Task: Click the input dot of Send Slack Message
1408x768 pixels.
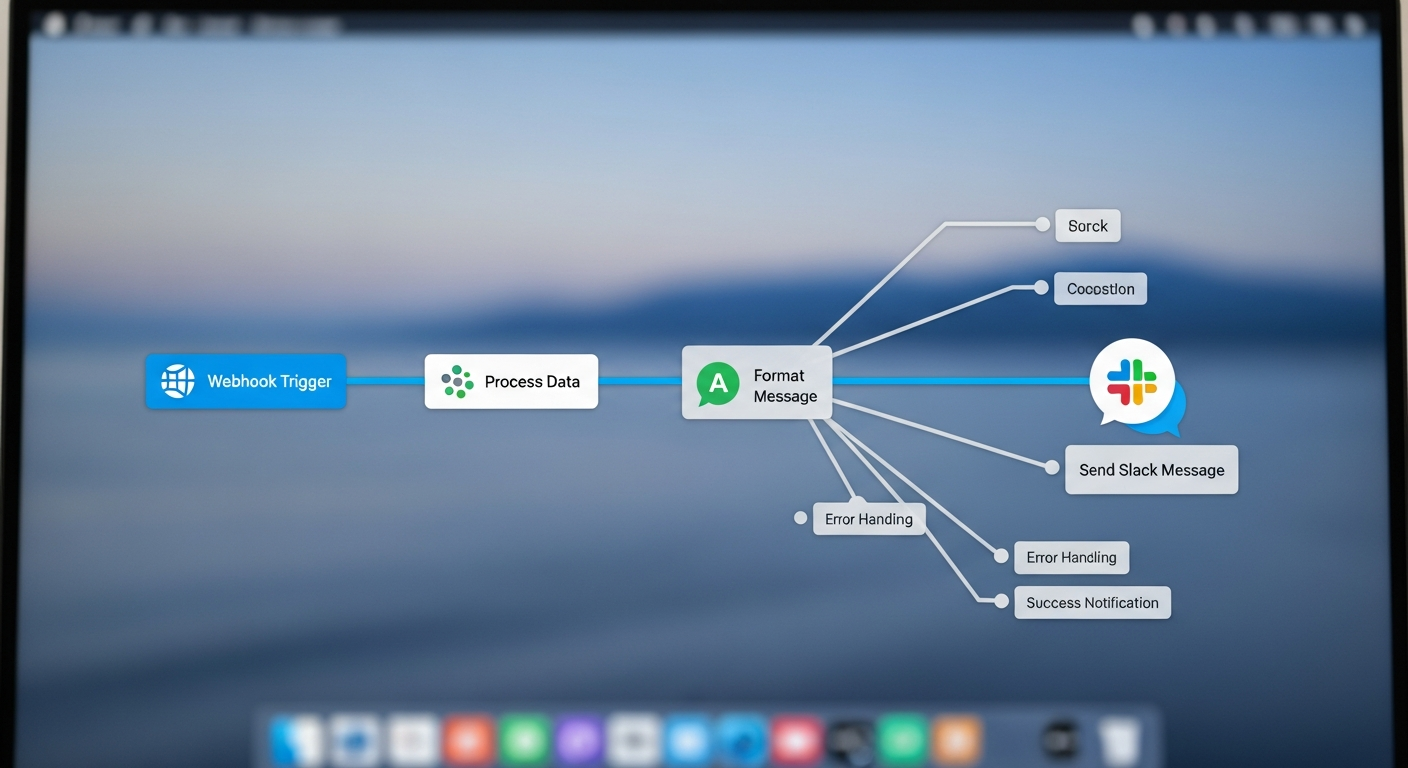Action: tap(1051, 467)
